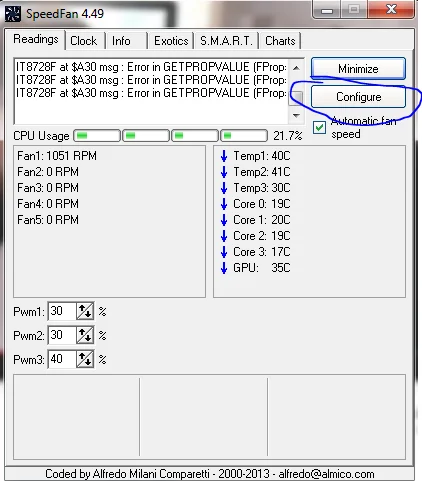The image size is (422, 481).
Task: Click the Minimize button
Action: point(358,69)
